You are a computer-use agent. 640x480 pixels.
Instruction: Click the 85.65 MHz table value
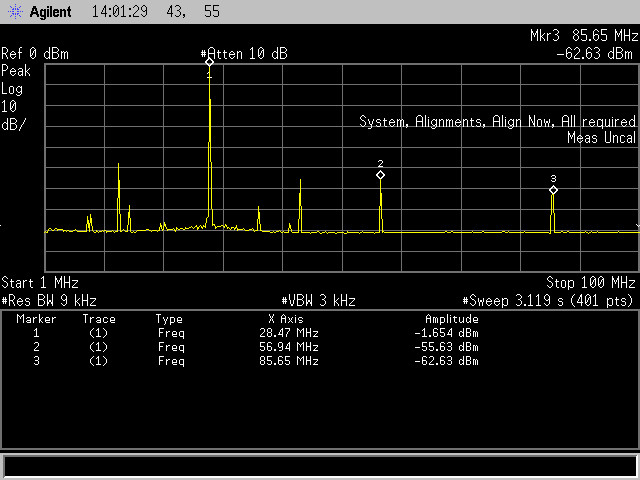(x=289, y=361)
